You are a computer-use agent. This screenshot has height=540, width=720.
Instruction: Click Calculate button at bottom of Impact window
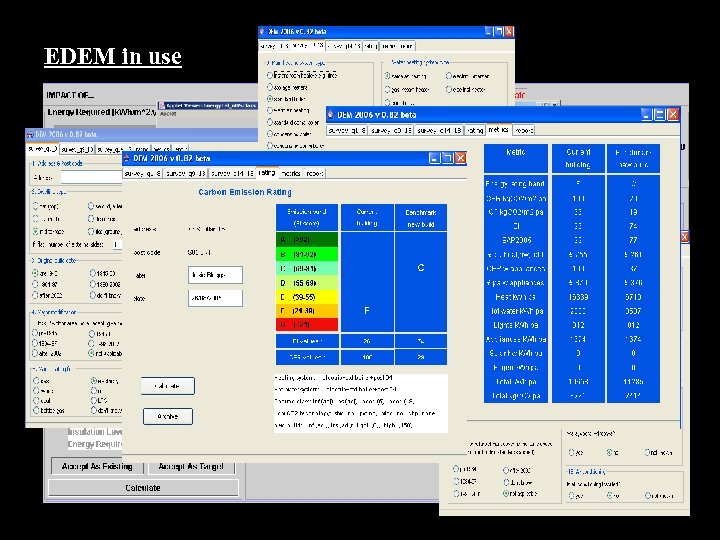point(143,488)
